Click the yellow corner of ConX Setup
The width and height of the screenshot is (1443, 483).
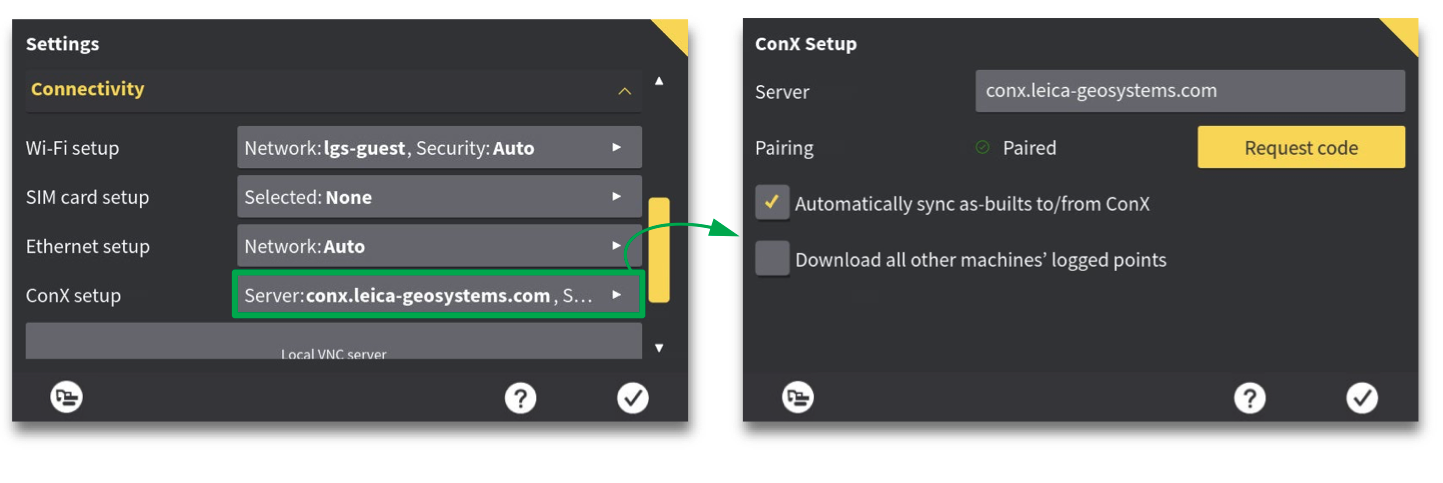(x=1404, y=32)
